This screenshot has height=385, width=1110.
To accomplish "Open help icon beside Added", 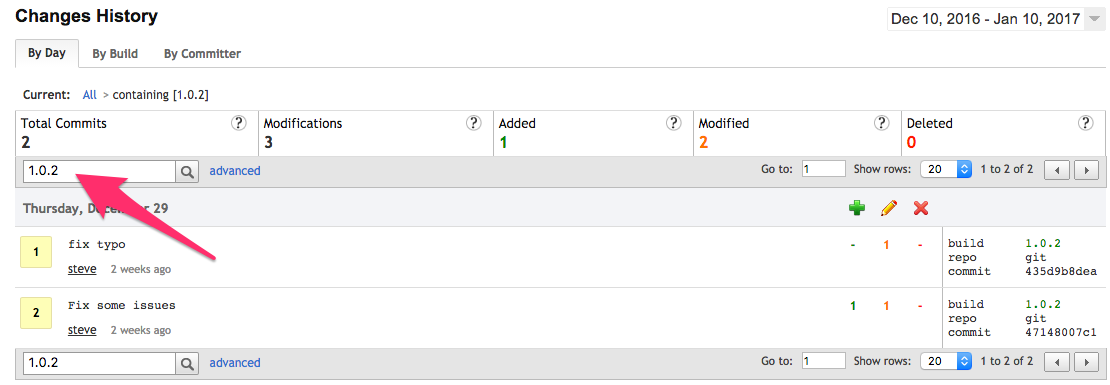I will pos(673,123).
